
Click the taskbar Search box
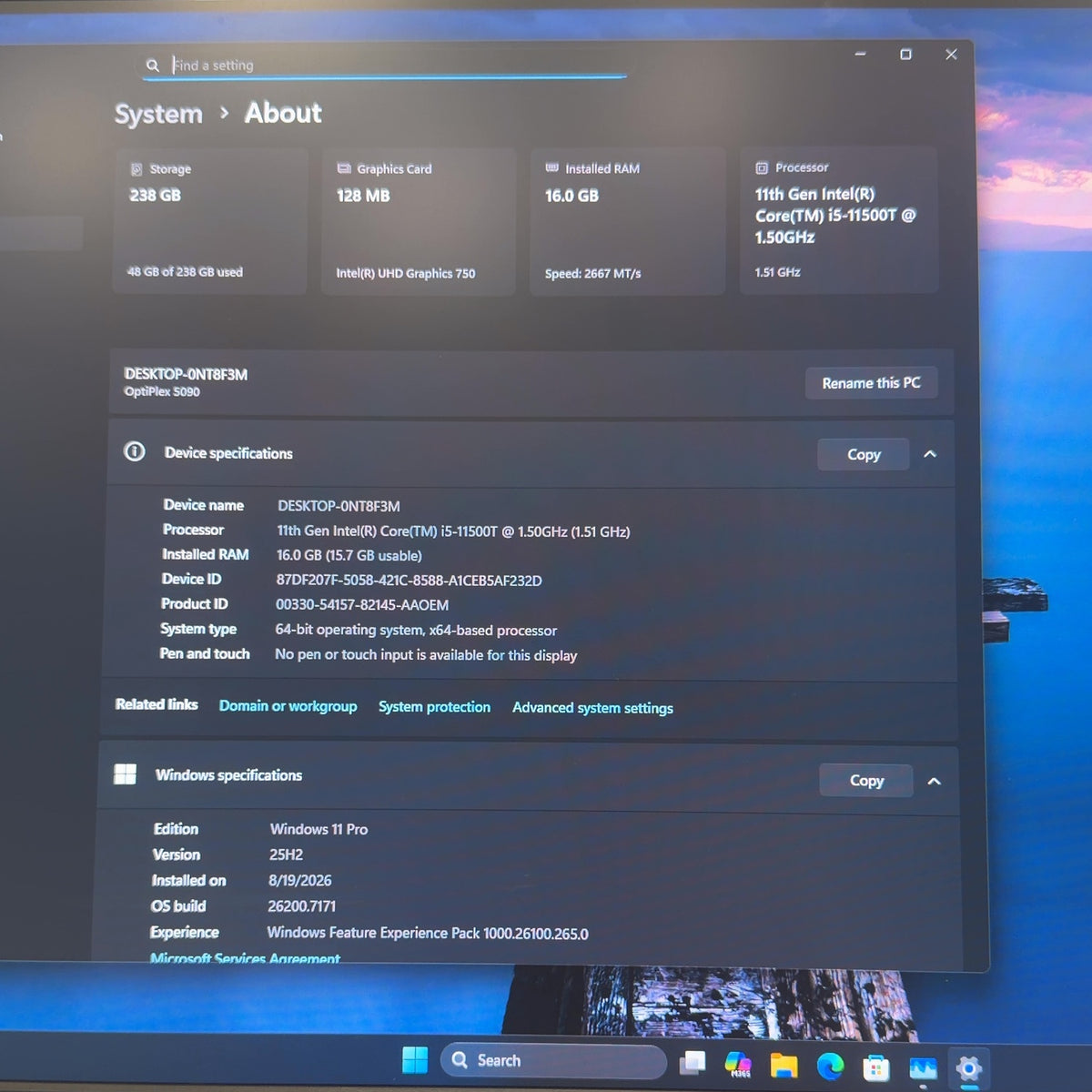(x=553, y=1061)
